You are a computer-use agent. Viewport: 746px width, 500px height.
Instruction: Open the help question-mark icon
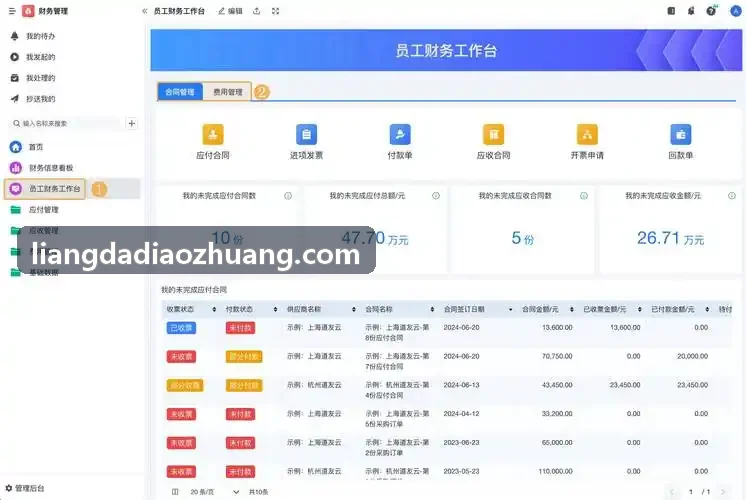[x=711, y=11]
